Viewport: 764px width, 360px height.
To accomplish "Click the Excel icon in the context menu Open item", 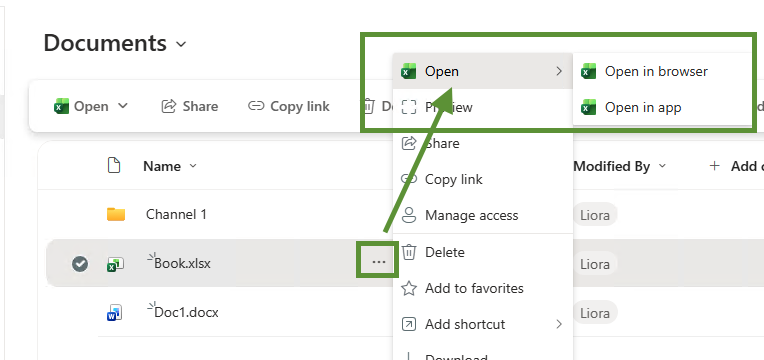I will 408,72.
